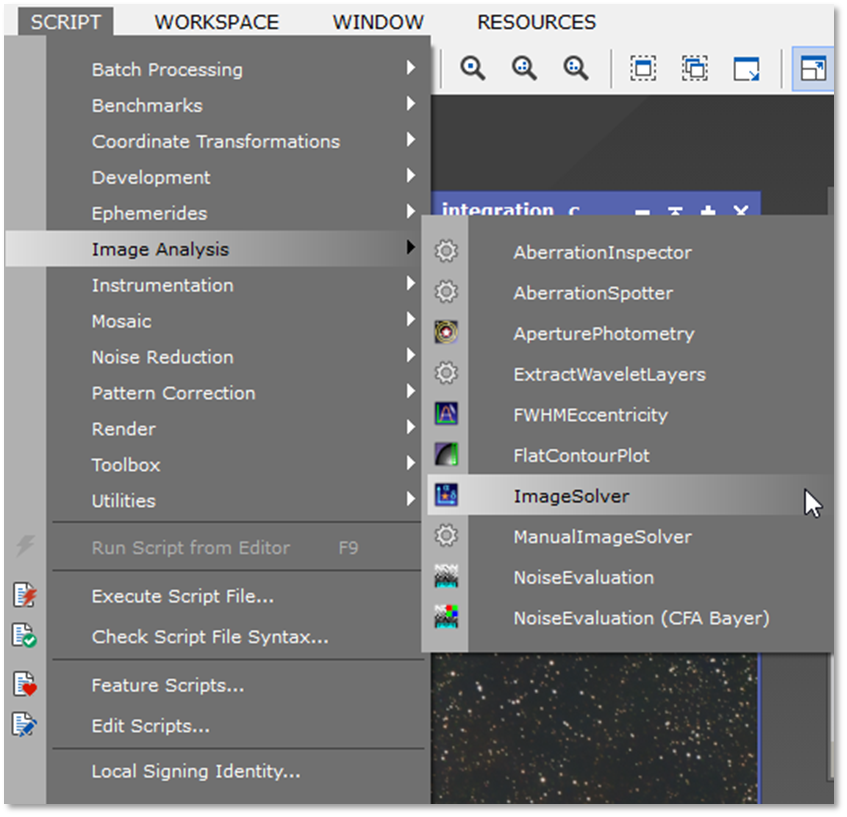The width and height of the screenshot is (847, 817).
Task: Click the FWHMEccentricity script icon
Action: coord(446,414)
